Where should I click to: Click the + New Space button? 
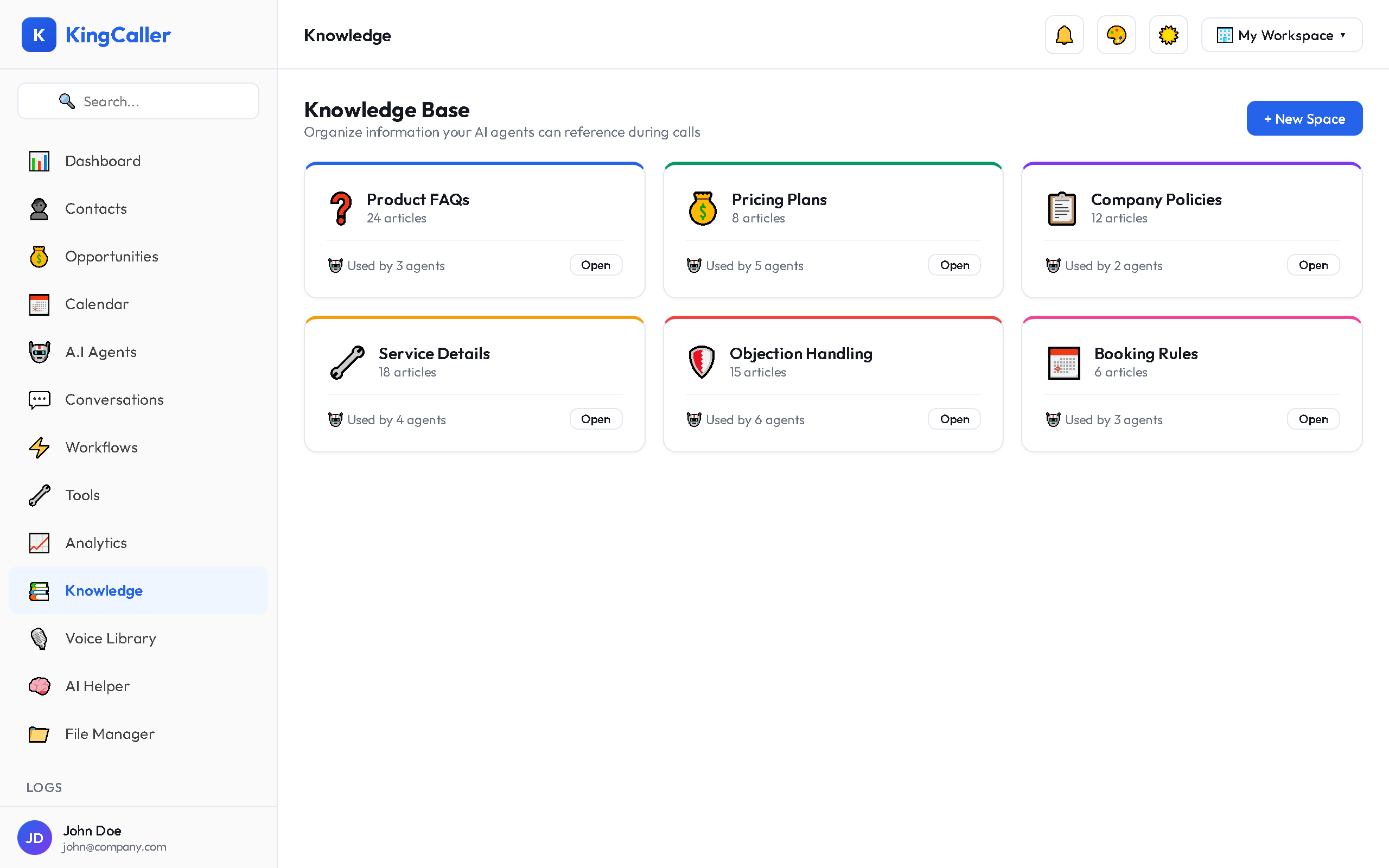1304,119
